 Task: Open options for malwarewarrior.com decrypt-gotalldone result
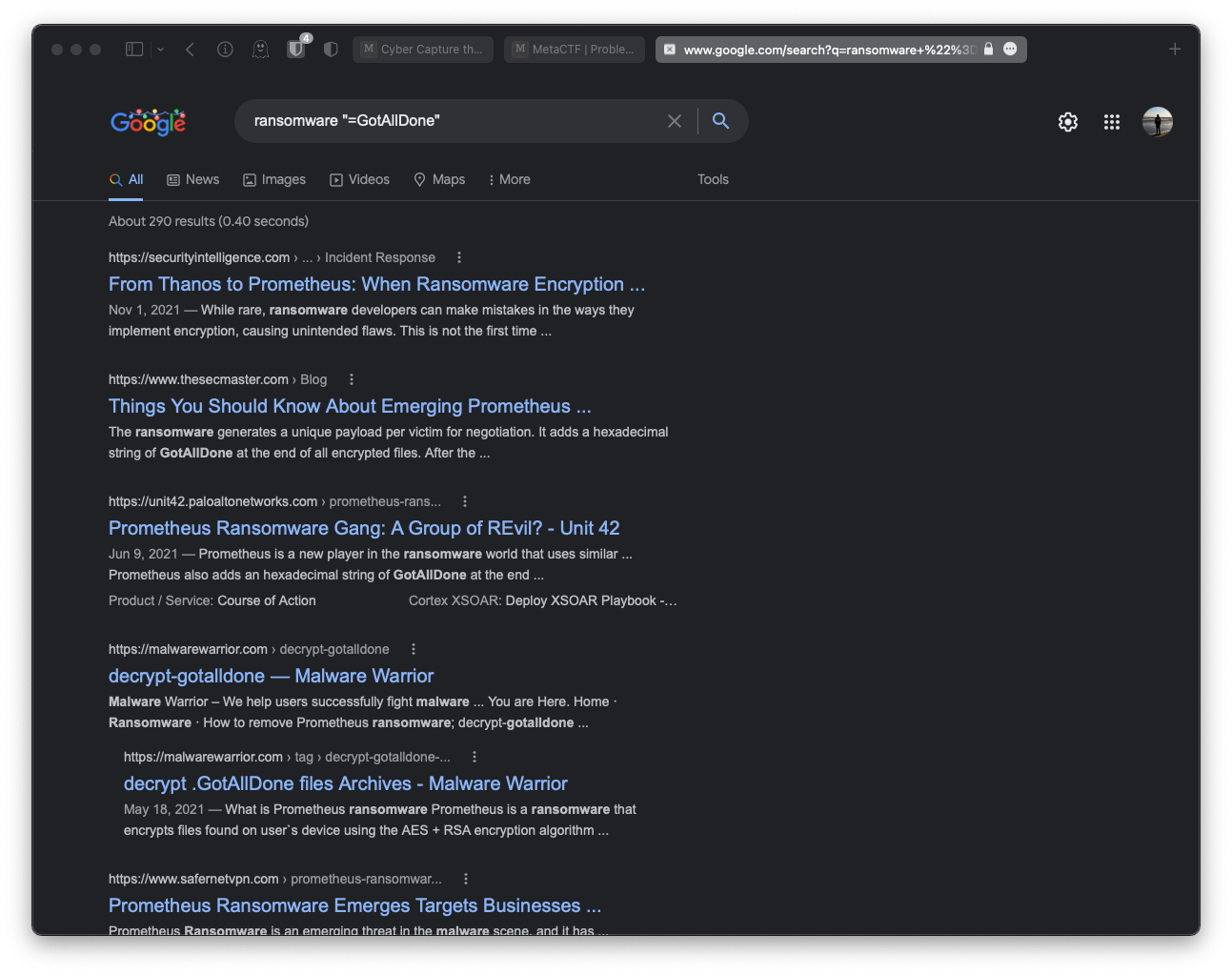(x=414, y=649)
